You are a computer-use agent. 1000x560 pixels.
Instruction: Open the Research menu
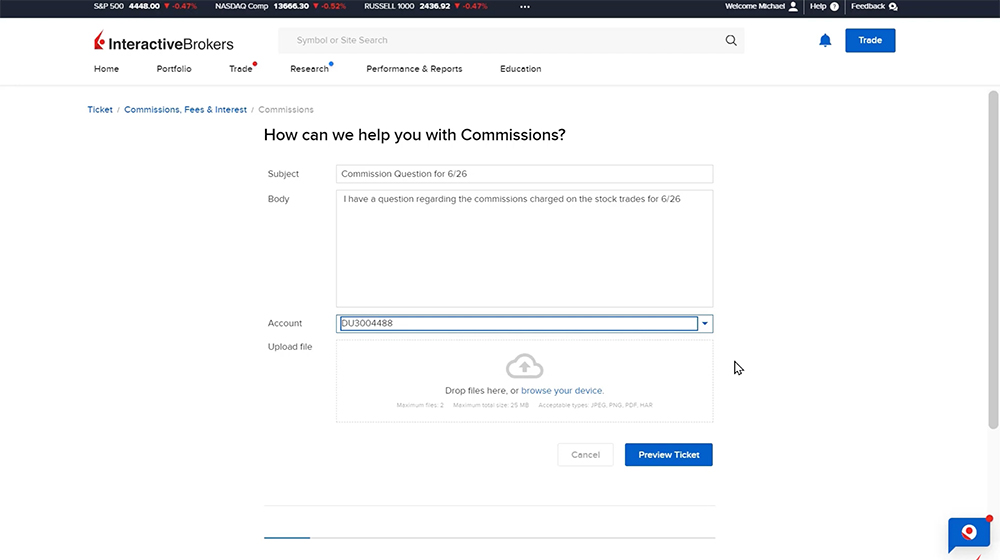[309, 69]
